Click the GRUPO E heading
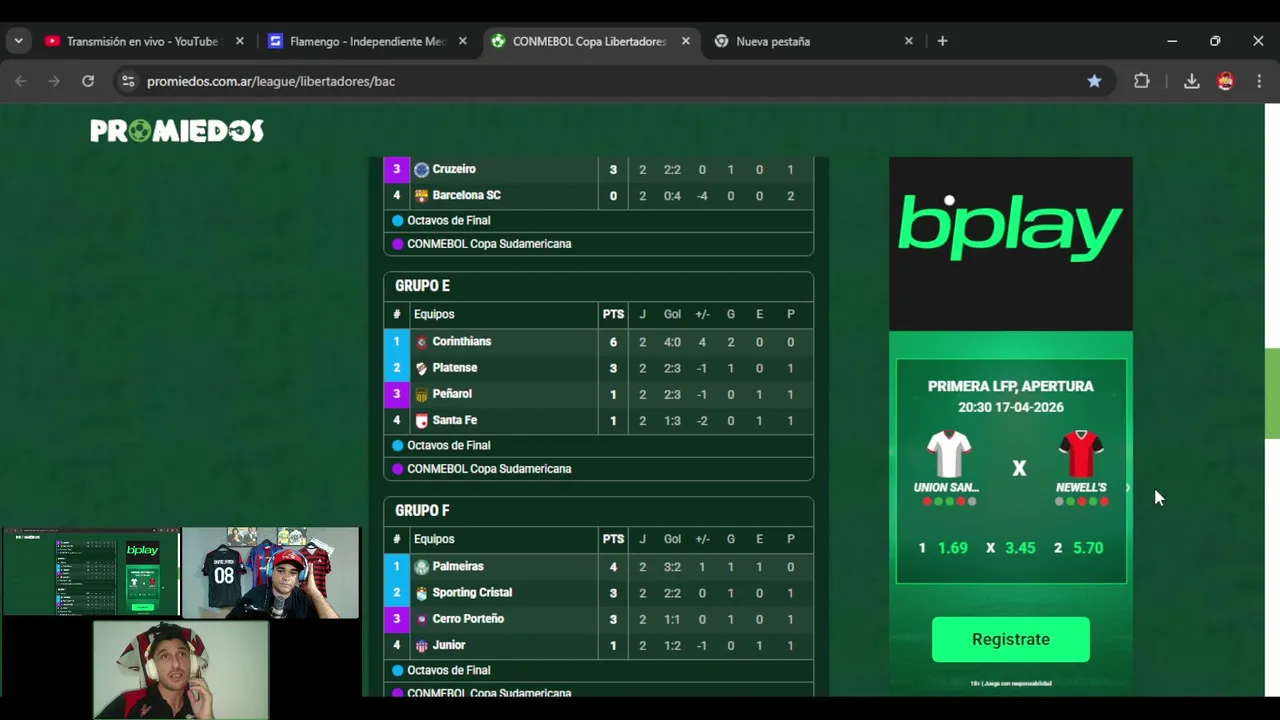1280x720 pixels. (x=422, y=286)
